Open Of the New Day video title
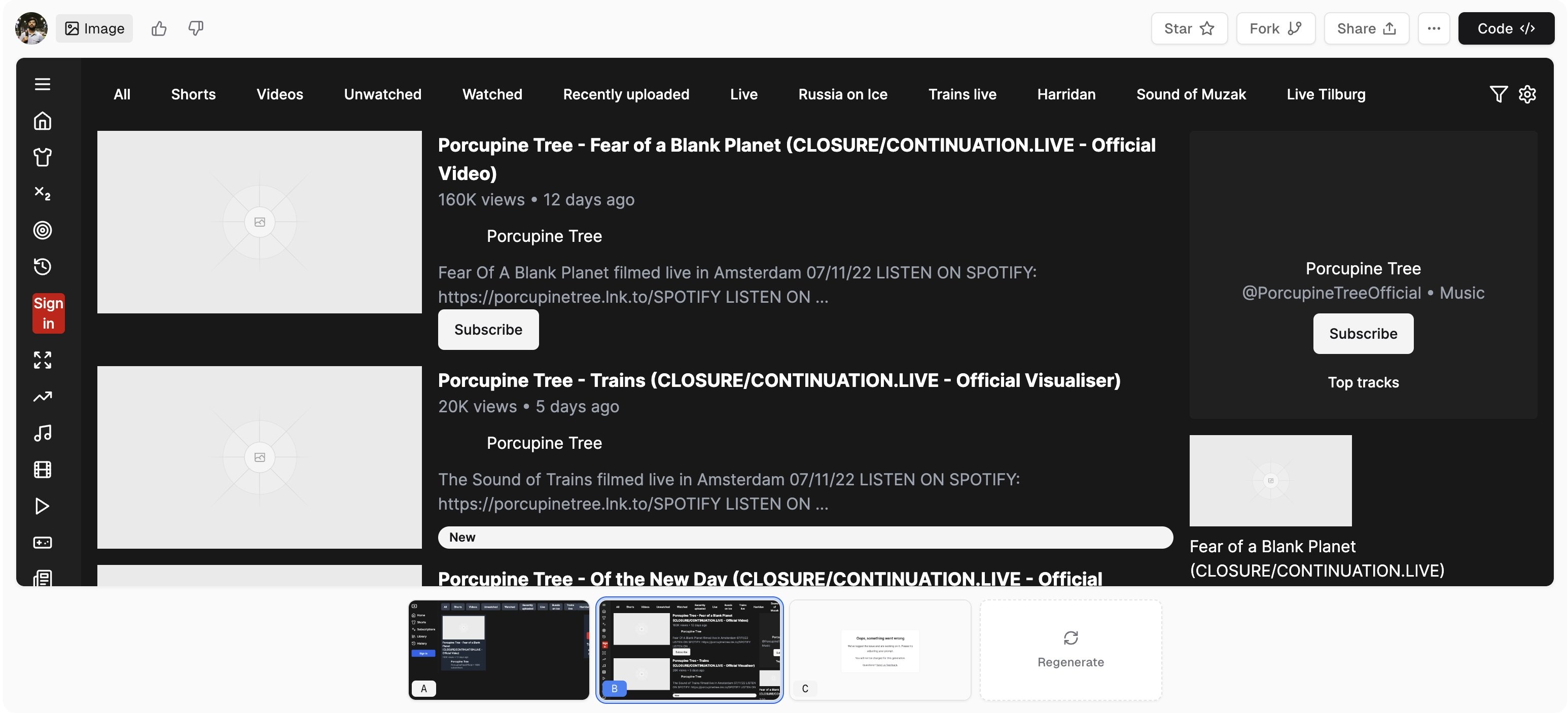The height and width of the screenshot is (713, 1568). pos(770,577)
